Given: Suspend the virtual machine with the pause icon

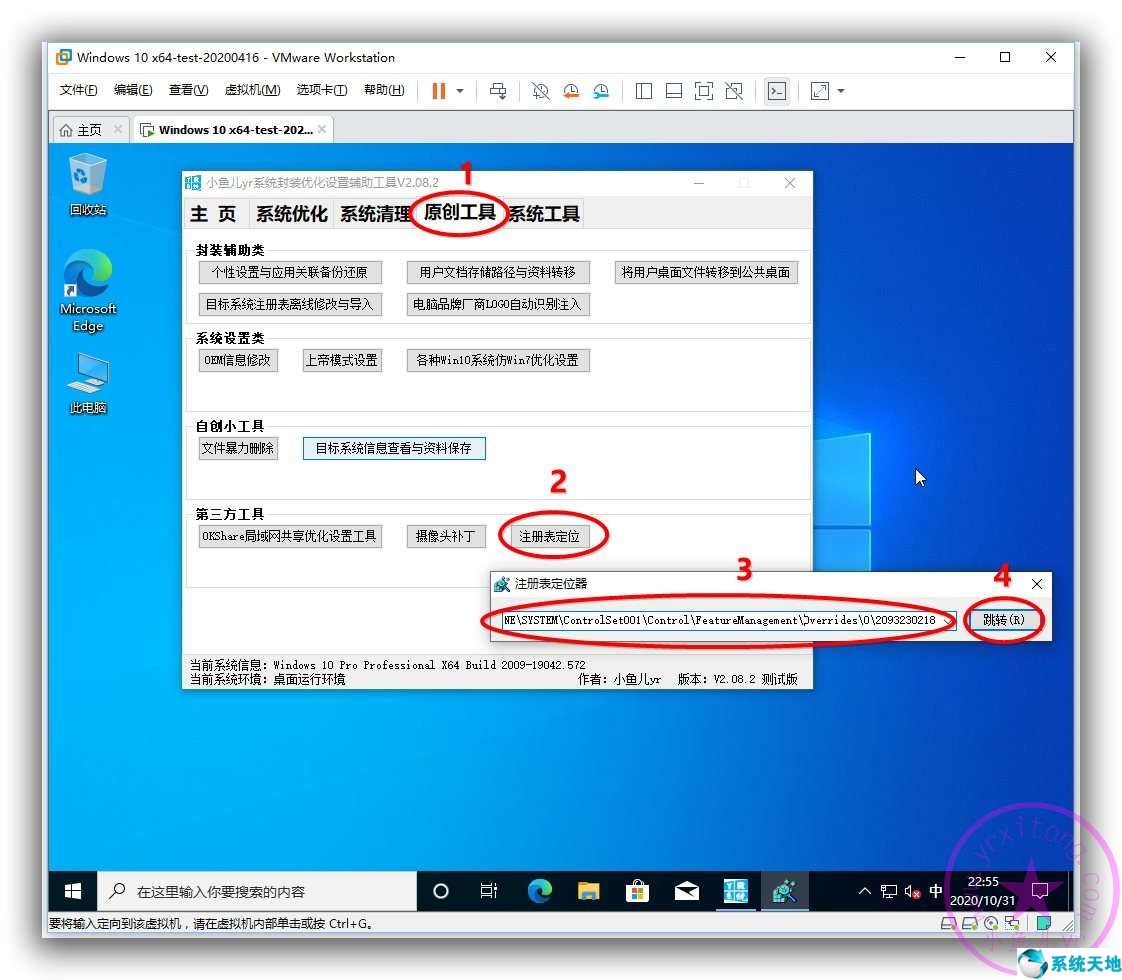Looking at the screenshot, I should (x=438, y=91).
